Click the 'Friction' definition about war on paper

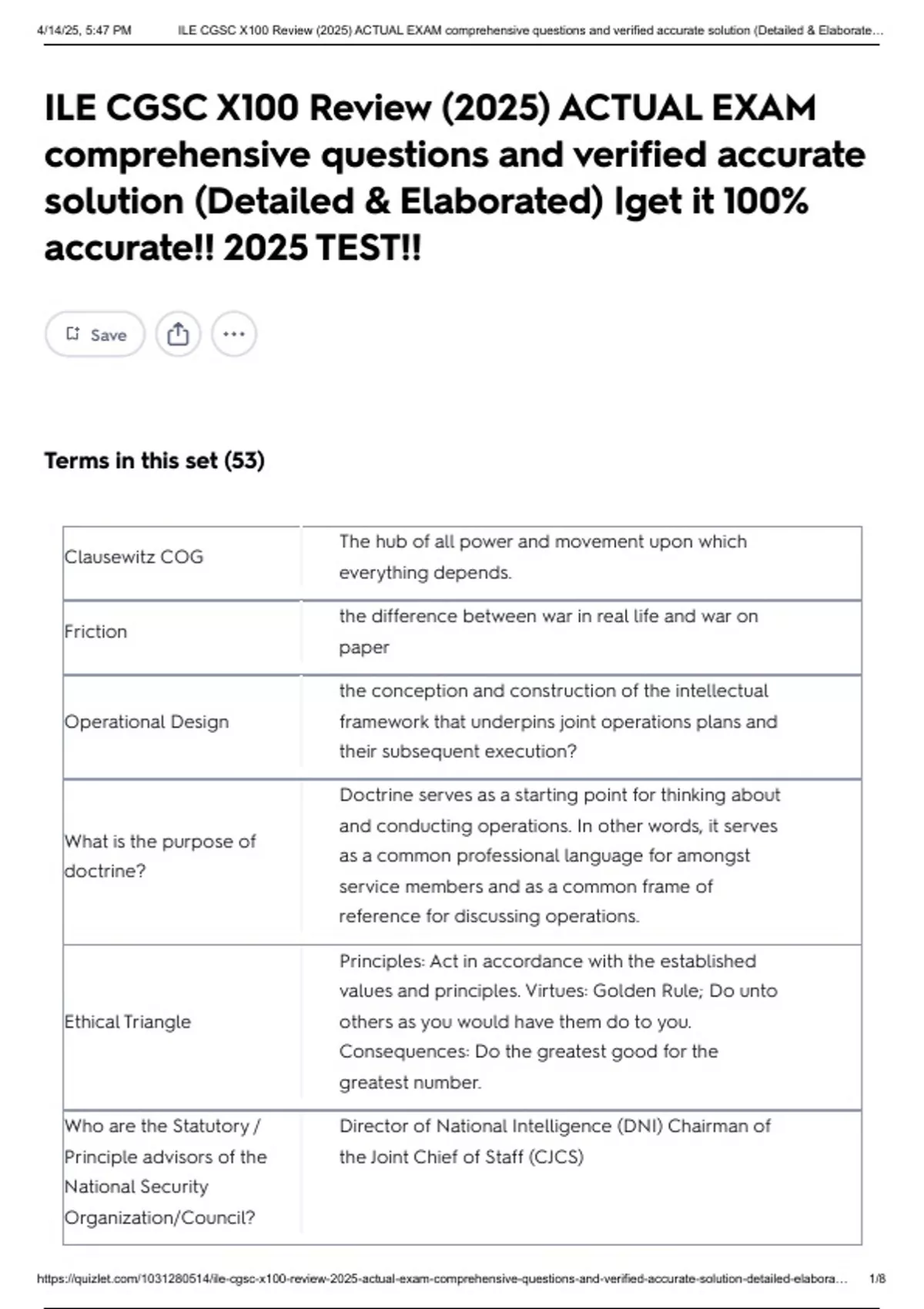pos(547,631)
